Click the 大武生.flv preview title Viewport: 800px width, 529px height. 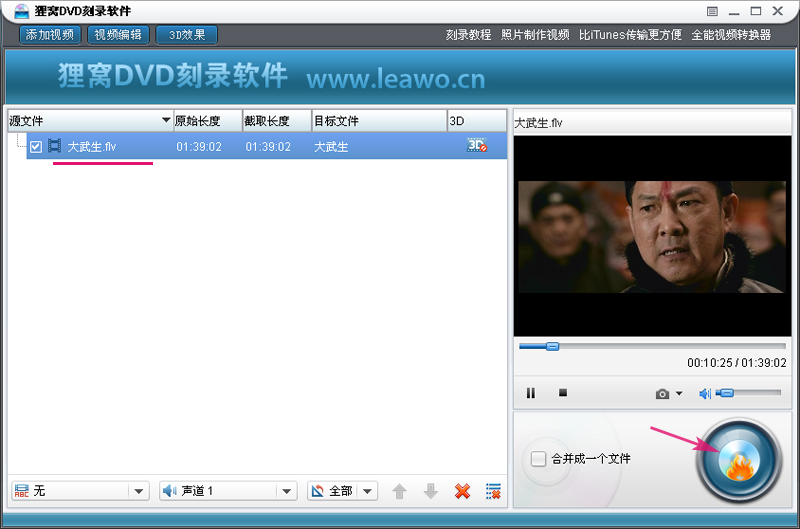pos(538,123)
